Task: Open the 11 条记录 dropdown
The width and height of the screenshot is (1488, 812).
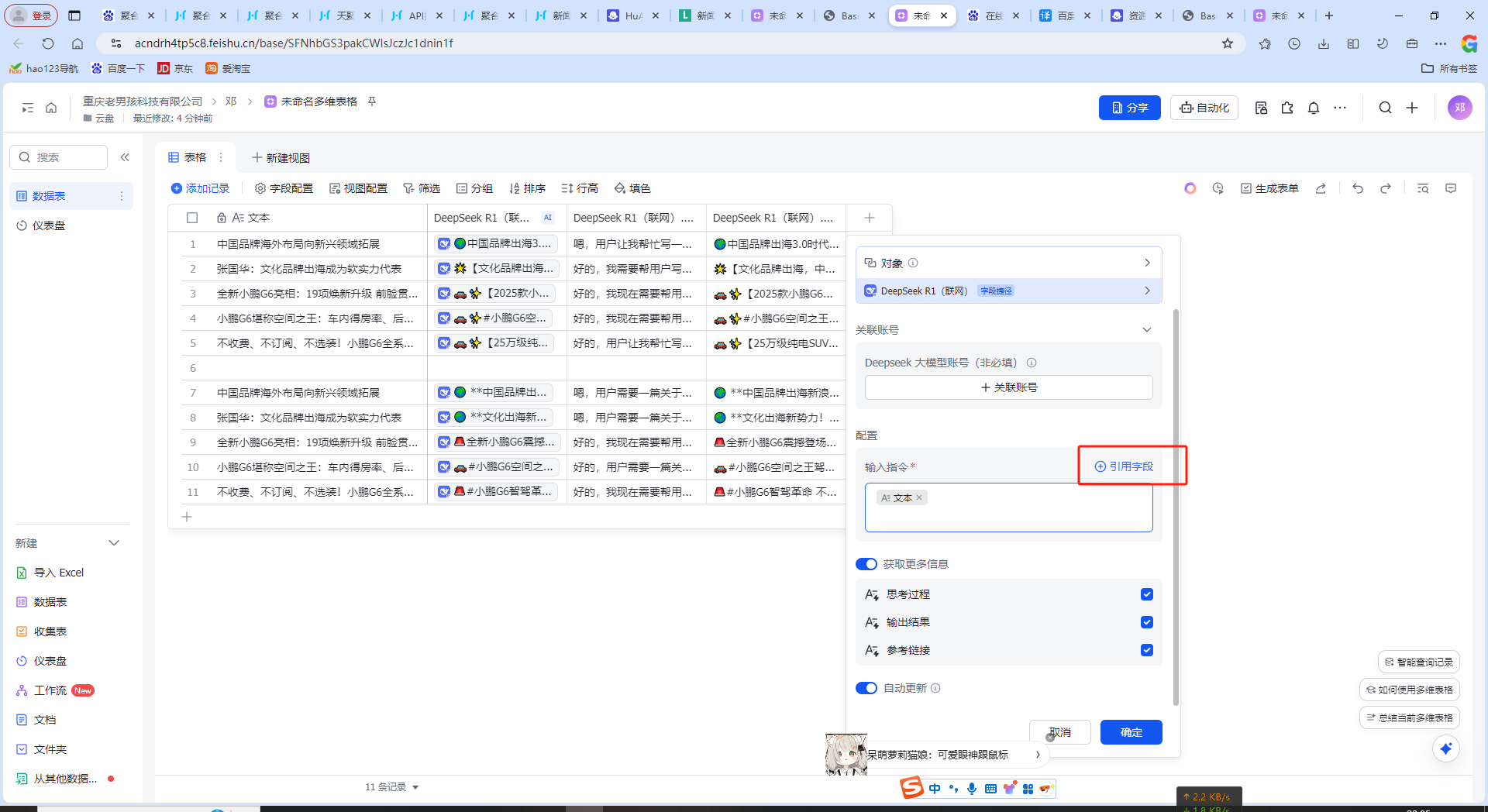Action: (392, 787)
